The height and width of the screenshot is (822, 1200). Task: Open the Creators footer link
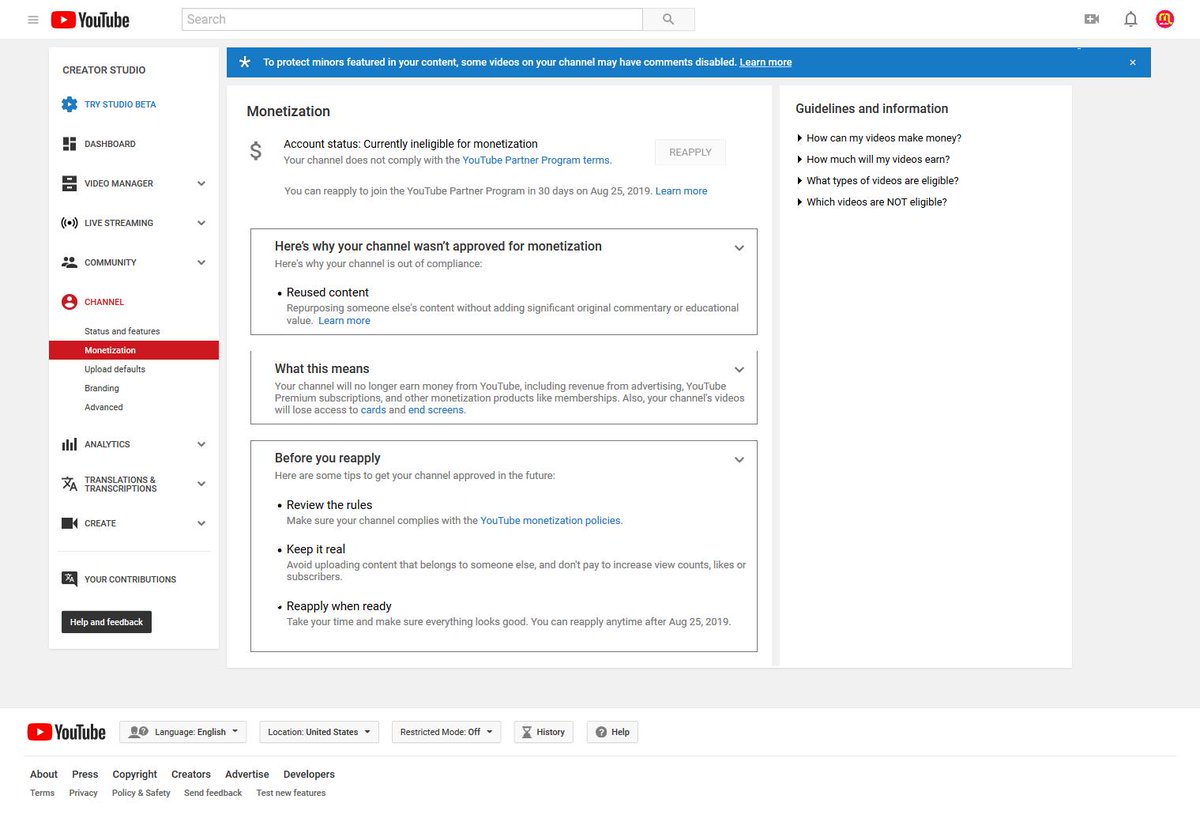coord(191,774)
